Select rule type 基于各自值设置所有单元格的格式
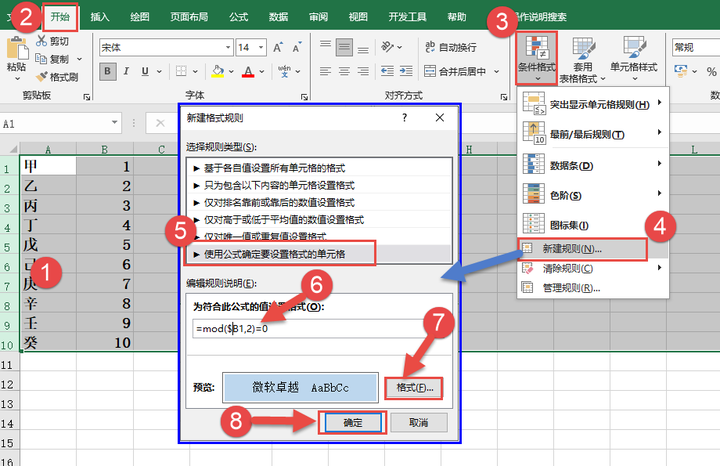This screenshot has height=466, width=720. 319,168
